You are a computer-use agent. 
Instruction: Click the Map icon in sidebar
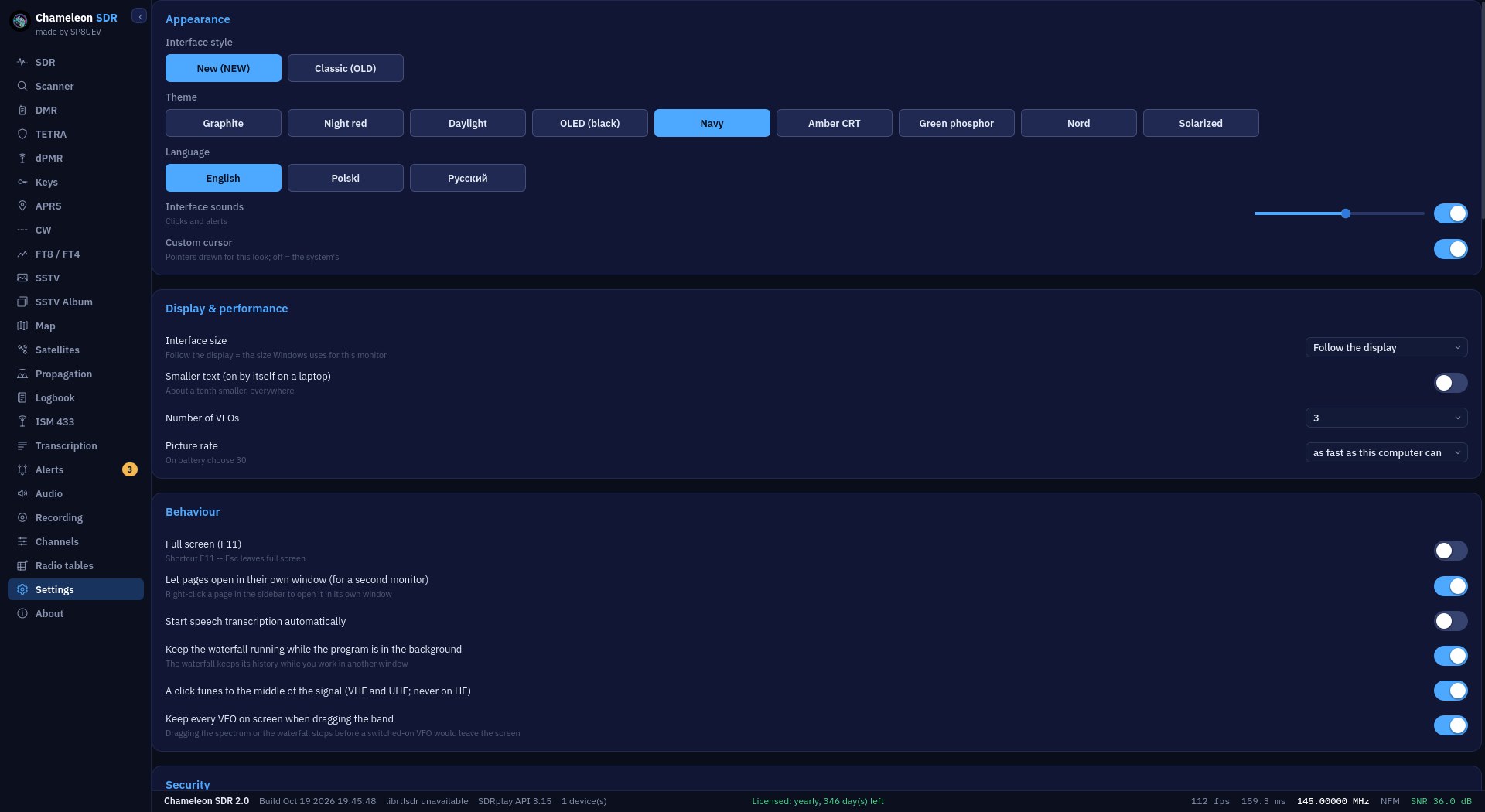[x=22, y=326]
